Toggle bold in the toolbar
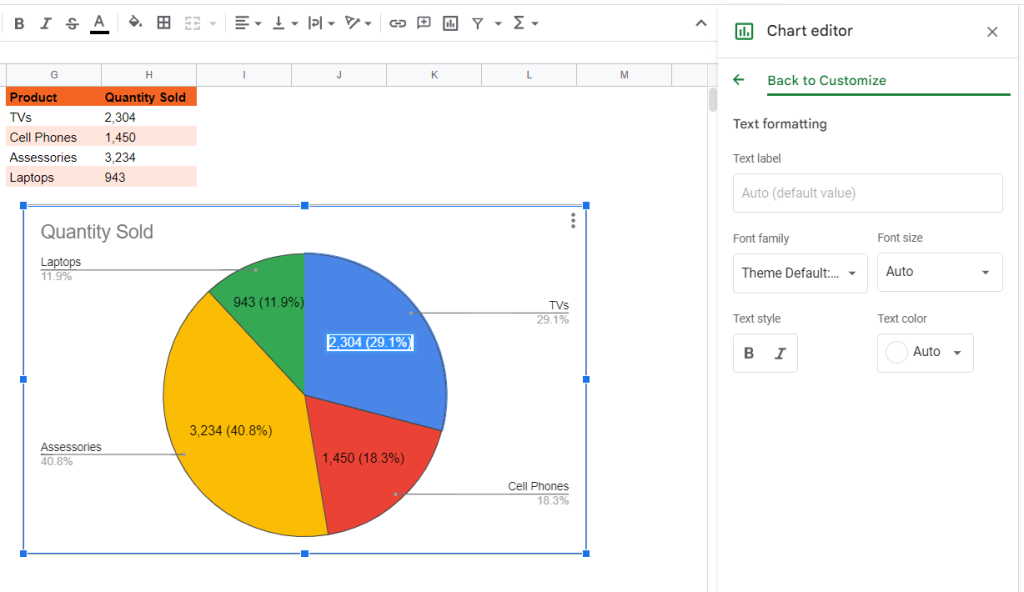The height and width of the screenshot is (592, 1024). click(19, 24)
